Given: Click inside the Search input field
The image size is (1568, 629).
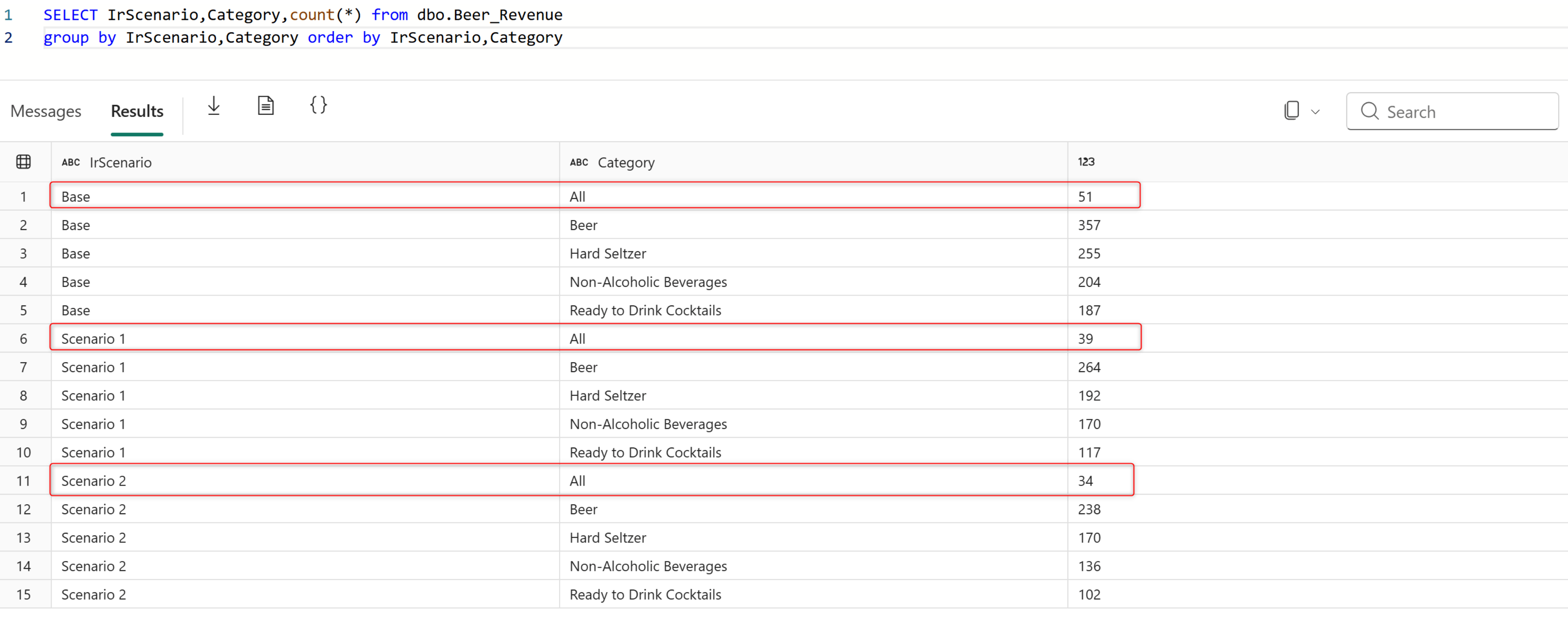Looking at the screenshot, I should click(1461, 112).
